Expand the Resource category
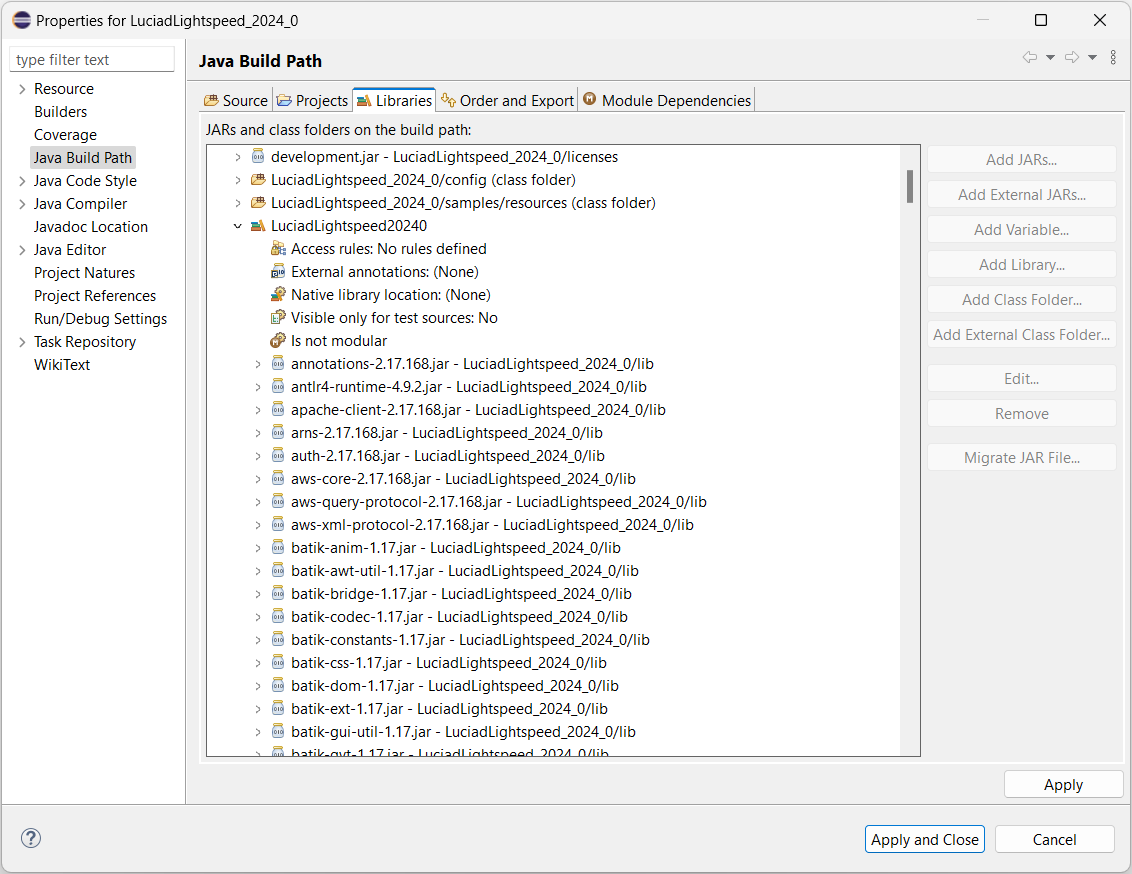The image size is (1132, 874). [x=22, y=89]
